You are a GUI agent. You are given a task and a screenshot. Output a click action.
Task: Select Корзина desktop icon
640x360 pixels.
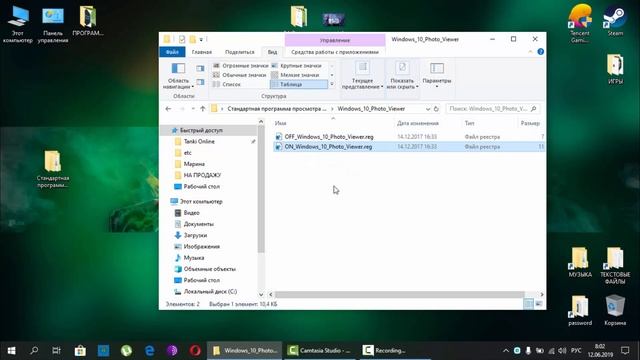tap(615, 310)
